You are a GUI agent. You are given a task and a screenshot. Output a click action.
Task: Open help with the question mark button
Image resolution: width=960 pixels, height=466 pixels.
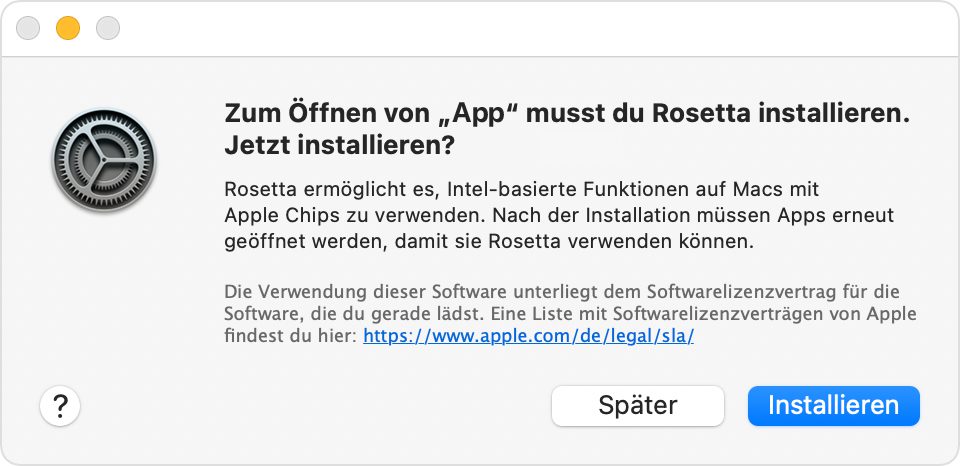(60, 405)
